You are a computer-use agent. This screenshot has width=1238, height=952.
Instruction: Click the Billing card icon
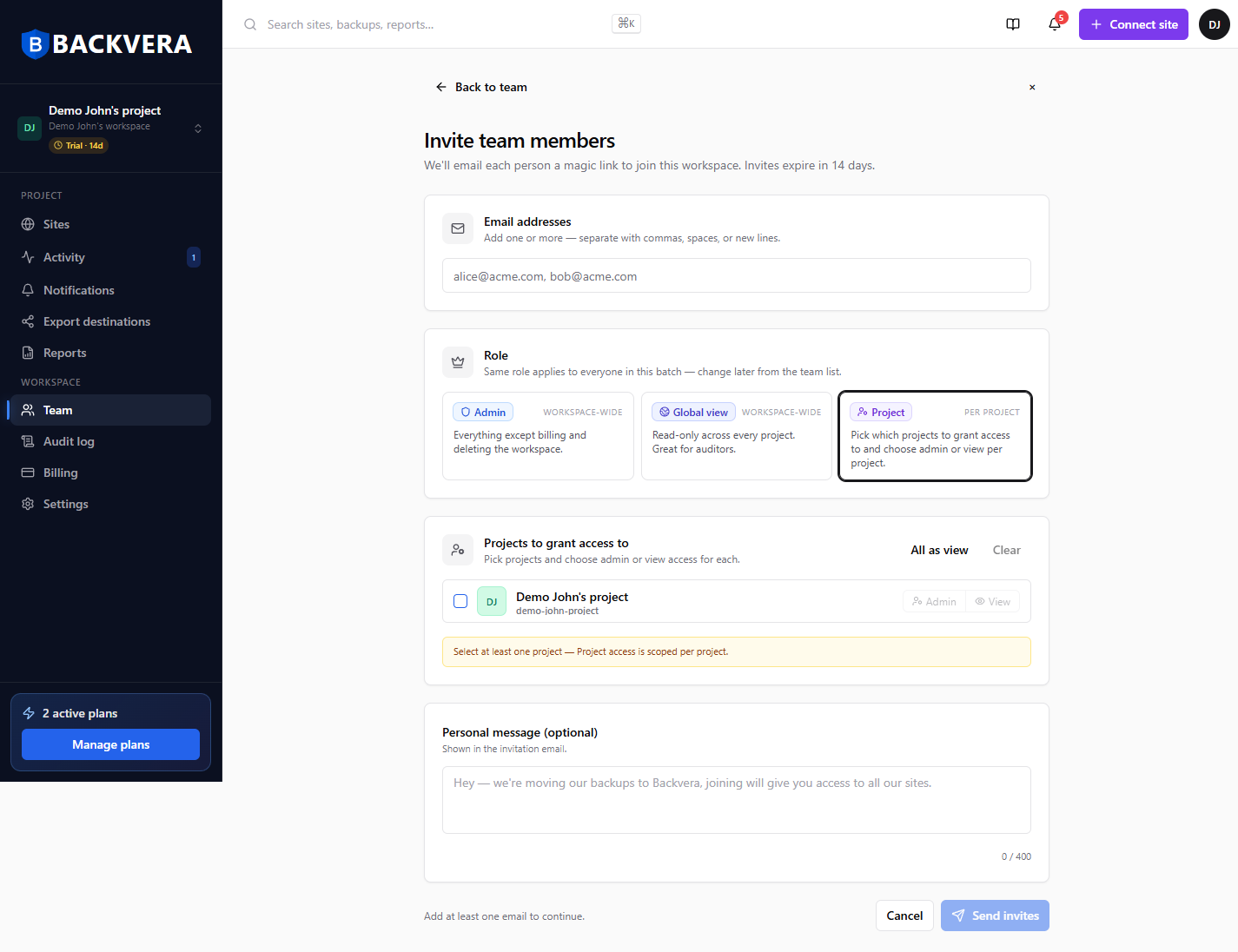pos(28,473)
